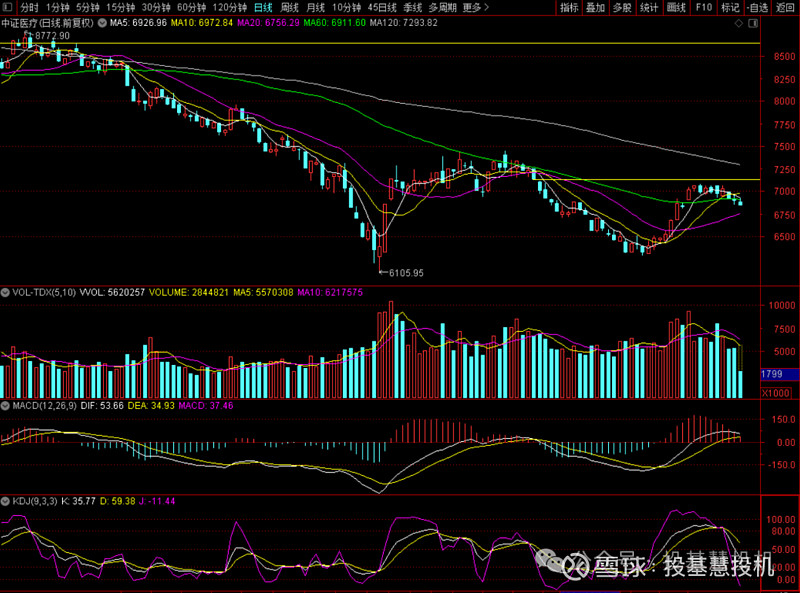Select the 120分钟 period tab
800x593 pixels.
click(x=230, y=8)
